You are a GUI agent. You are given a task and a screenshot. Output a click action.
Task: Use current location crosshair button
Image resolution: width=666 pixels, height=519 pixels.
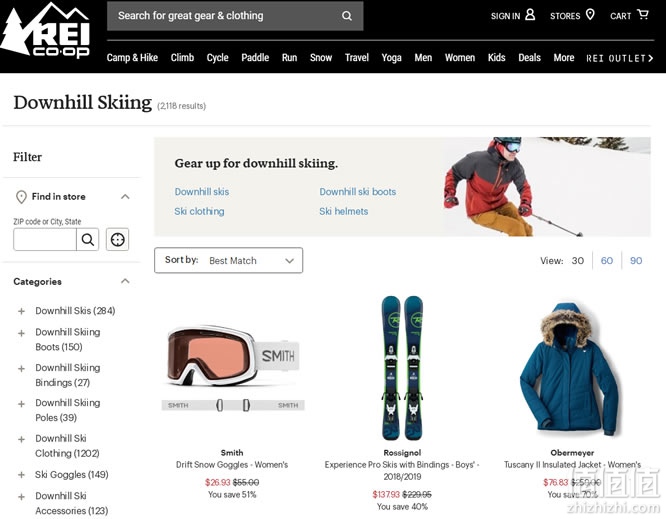pyautogui.click(x=117, y=240)
